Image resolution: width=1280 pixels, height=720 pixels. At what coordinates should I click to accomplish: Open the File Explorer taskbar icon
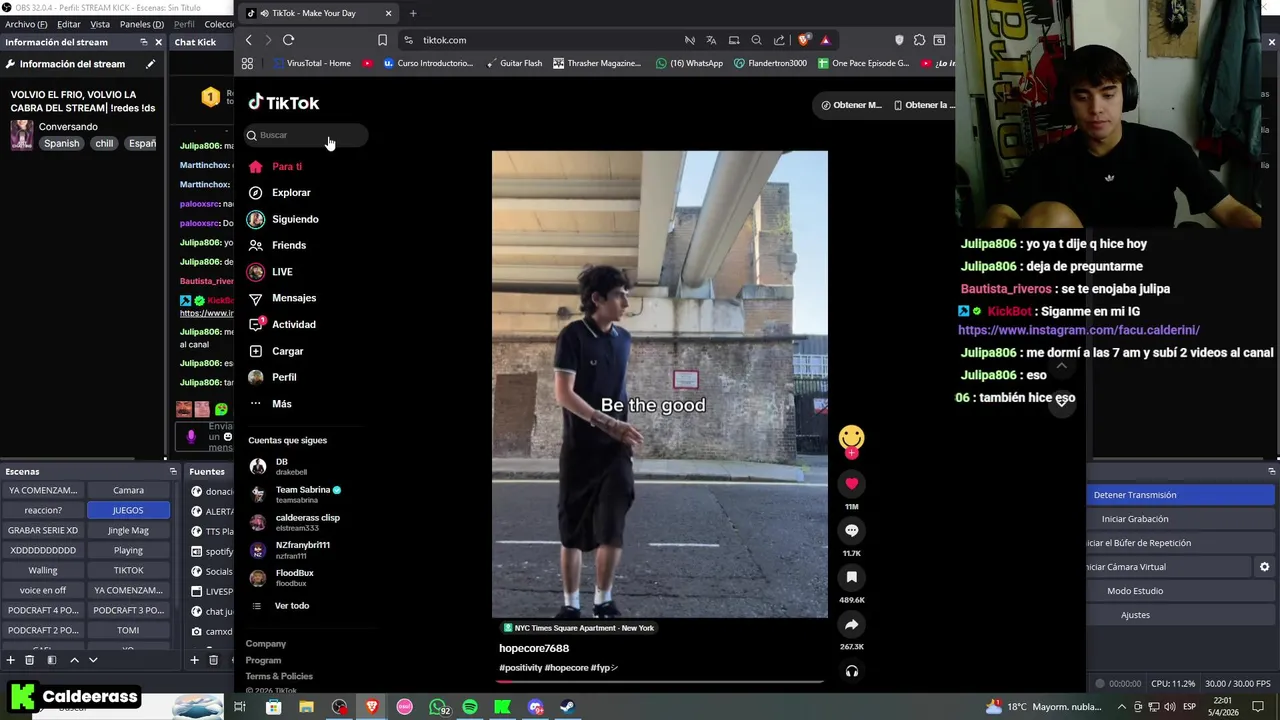click(x=306, y=707)
